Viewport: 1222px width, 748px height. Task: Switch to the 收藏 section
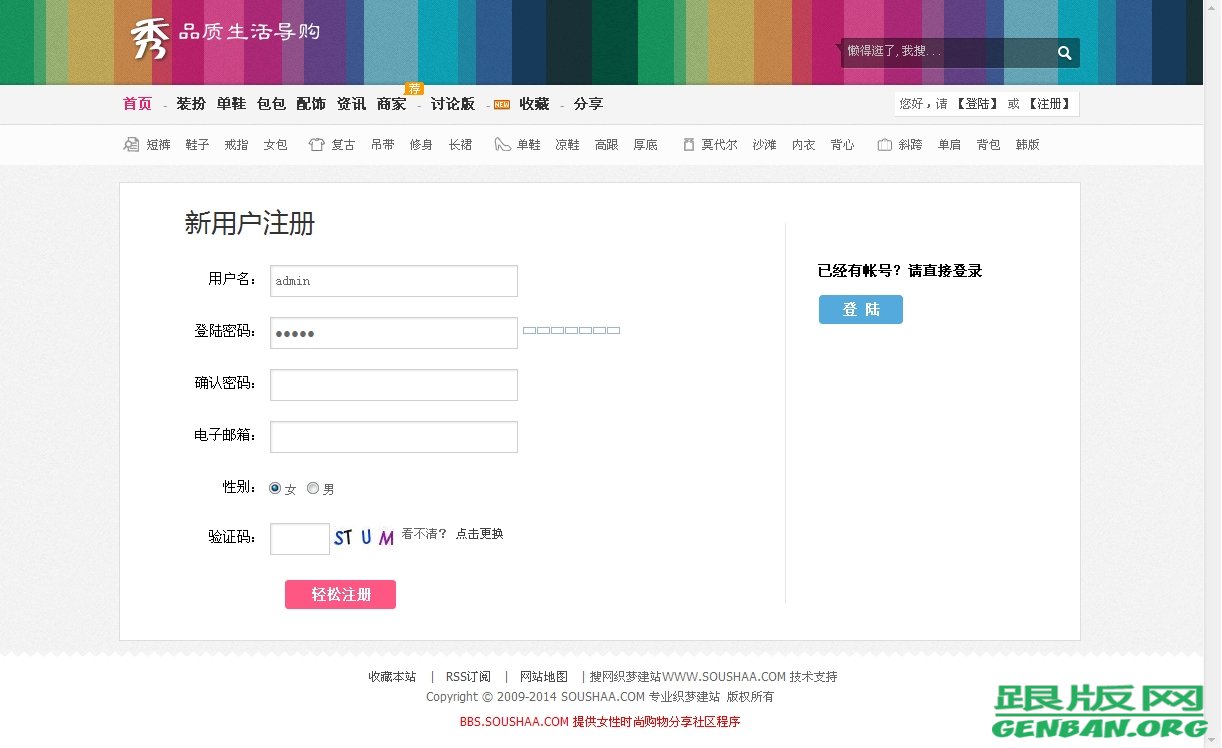(x=534, y=103)
